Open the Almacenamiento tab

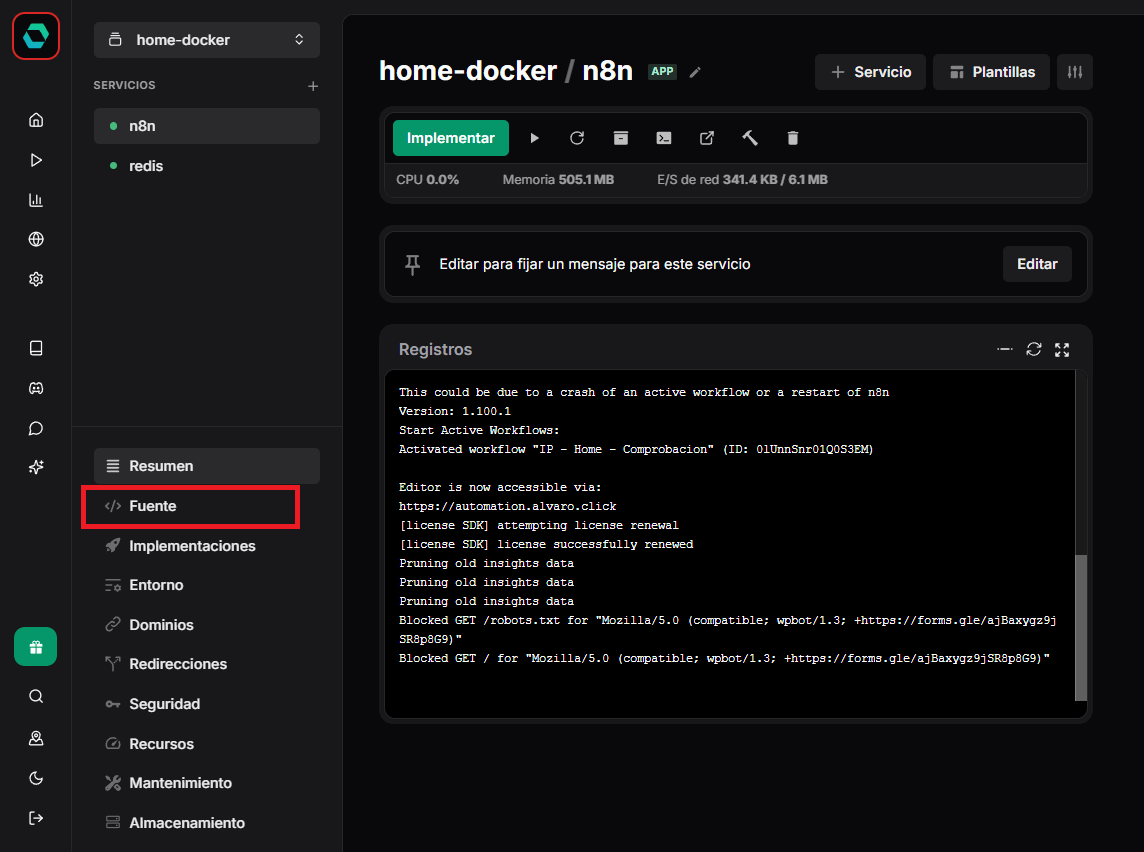(206, 823)
